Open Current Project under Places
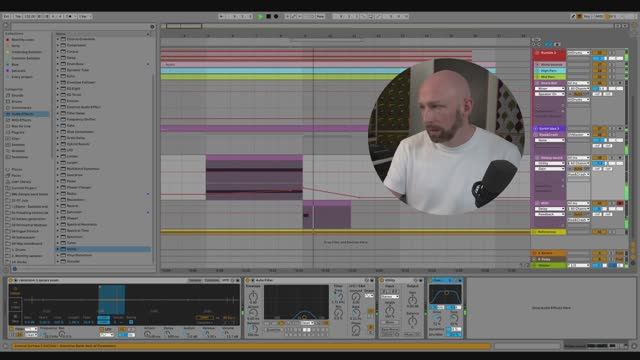Screen dimensions: 640x360 [x=24, y=188]
